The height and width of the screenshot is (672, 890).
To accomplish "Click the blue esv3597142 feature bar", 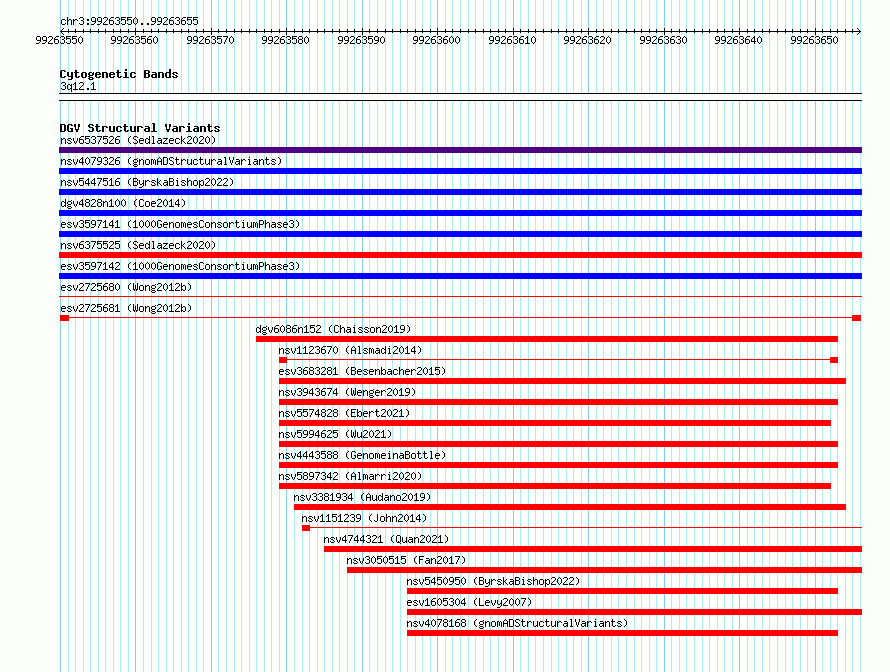I will (460, 276).
